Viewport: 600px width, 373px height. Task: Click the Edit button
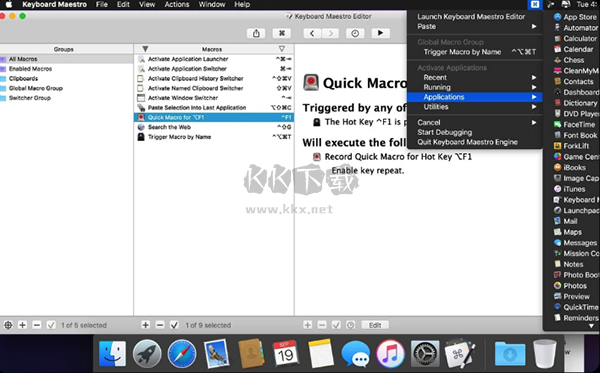(x=375, y=325)
